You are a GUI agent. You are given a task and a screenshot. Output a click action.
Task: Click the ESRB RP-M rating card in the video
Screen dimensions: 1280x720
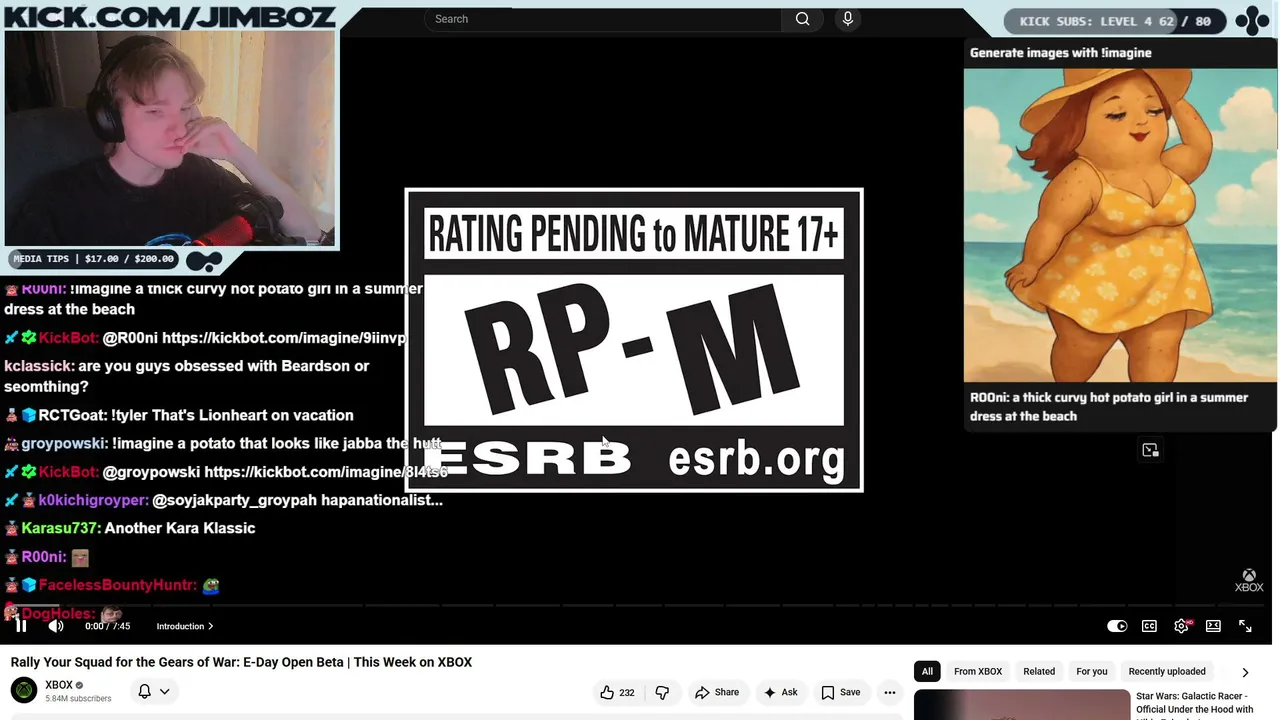coord(634,340)
